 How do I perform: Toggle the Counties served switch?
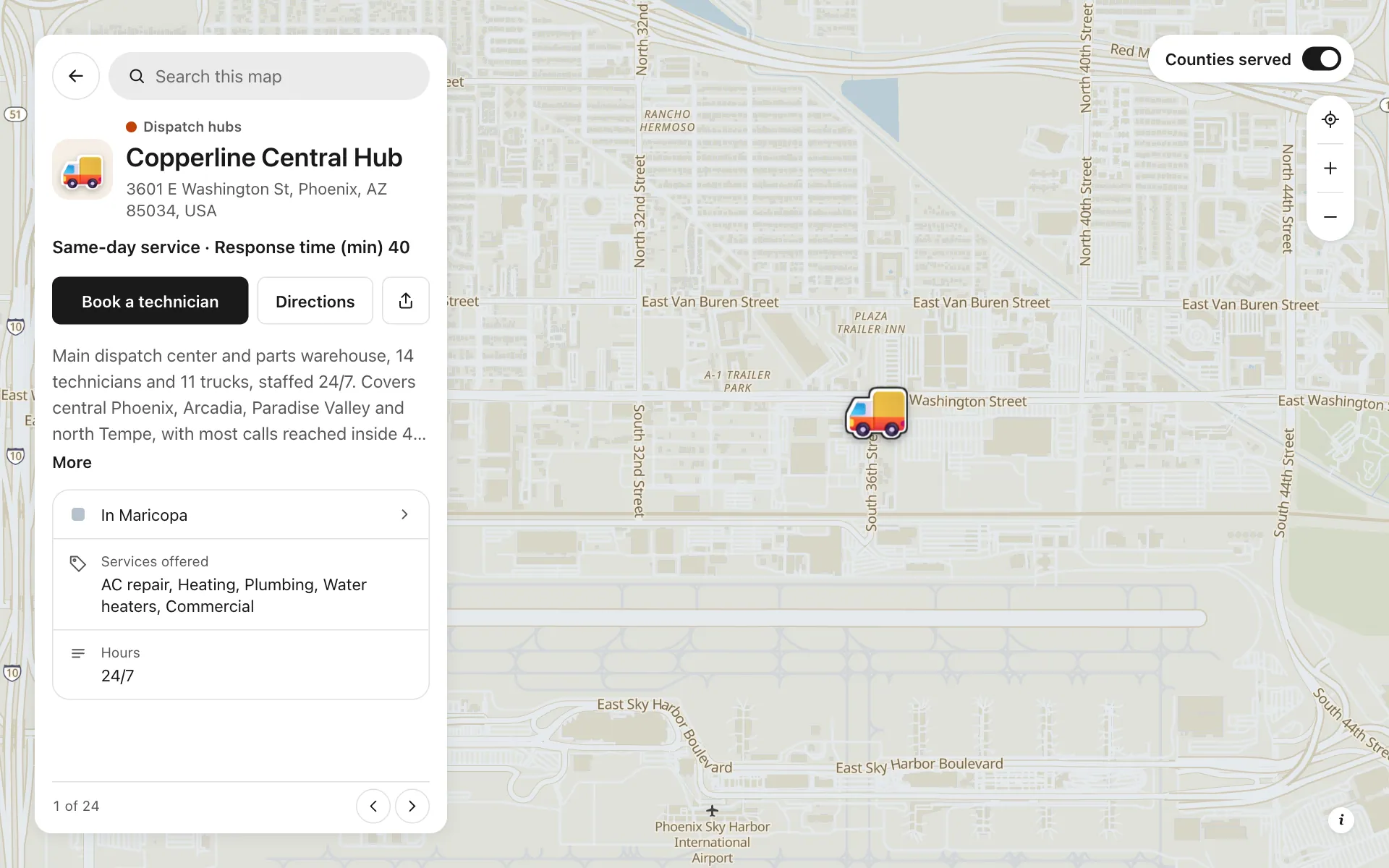tap(1322, 59)
